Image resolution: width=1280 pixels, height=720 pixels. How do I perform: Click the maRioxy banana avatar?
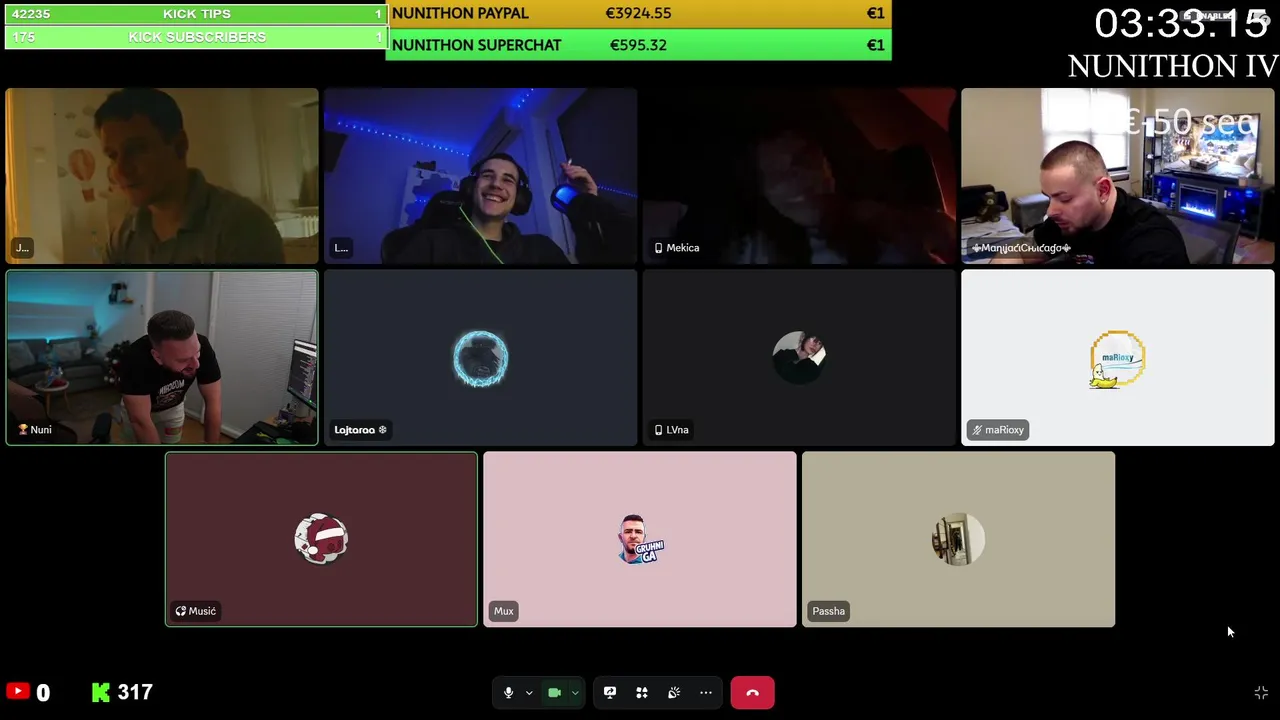1118,358
